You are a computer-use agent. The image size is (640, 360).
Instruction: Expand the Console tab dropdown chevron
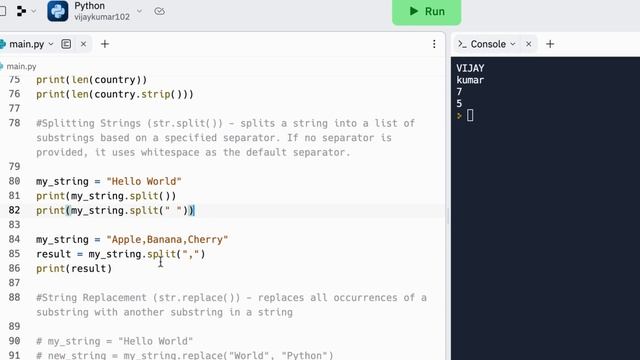tap(513, 44)
